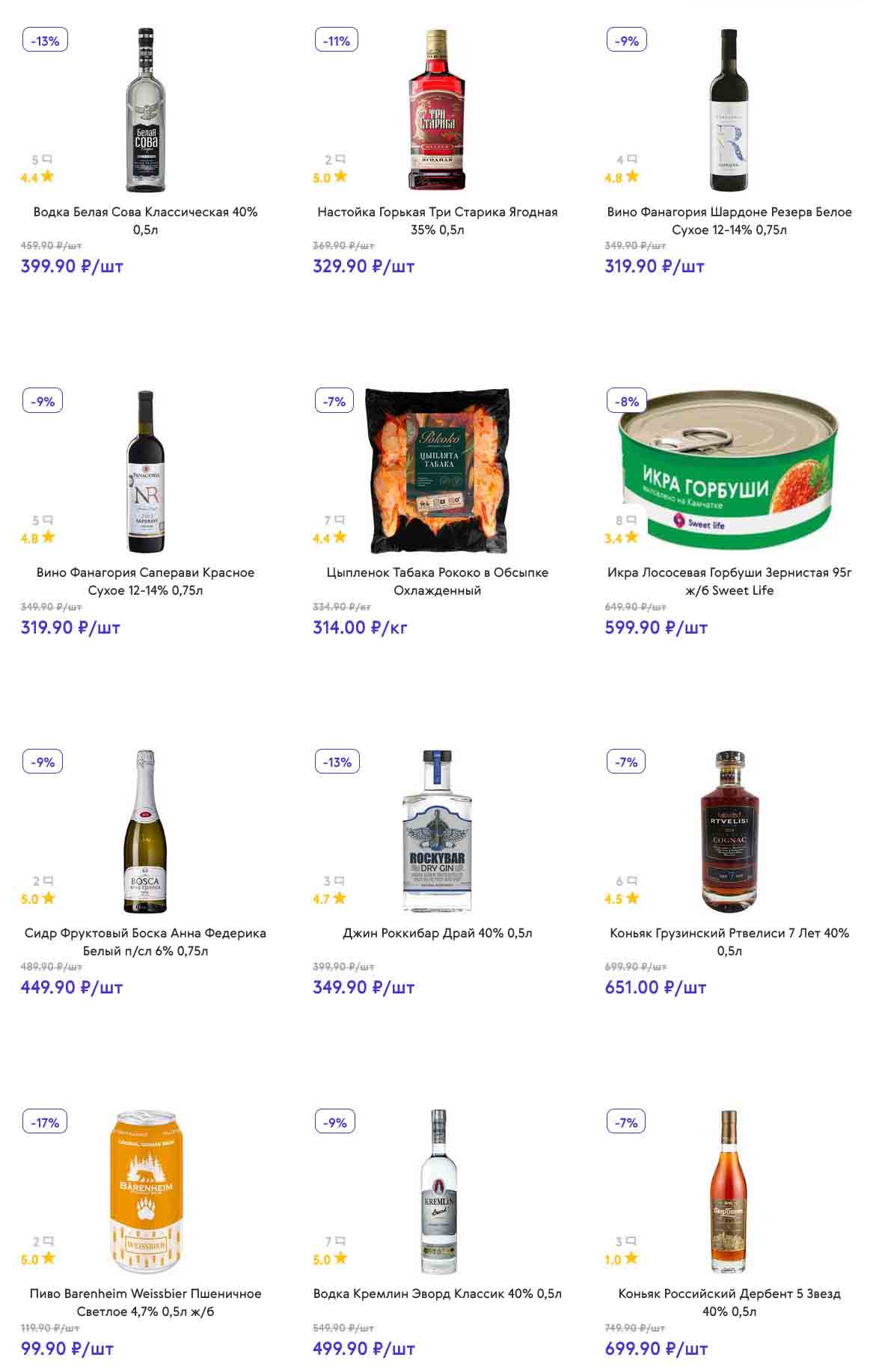Click the star rating icon for Дербент cognac
This screenshot has height=1372, width=876.
[x=632, y=1259]
